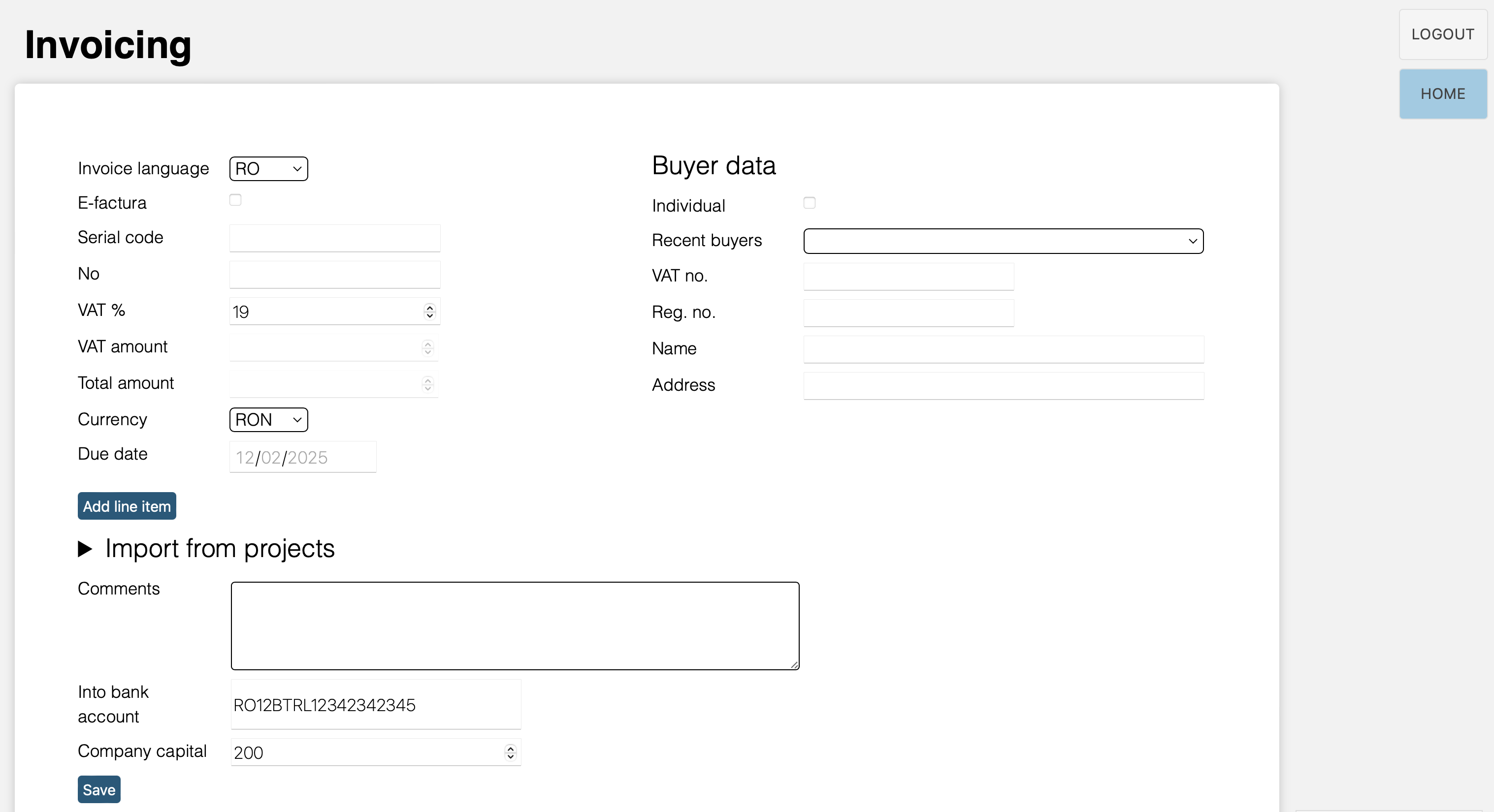Click the LOGOUT button
This screenshot has height=812, width=1494.
[x=1443, y=34]
